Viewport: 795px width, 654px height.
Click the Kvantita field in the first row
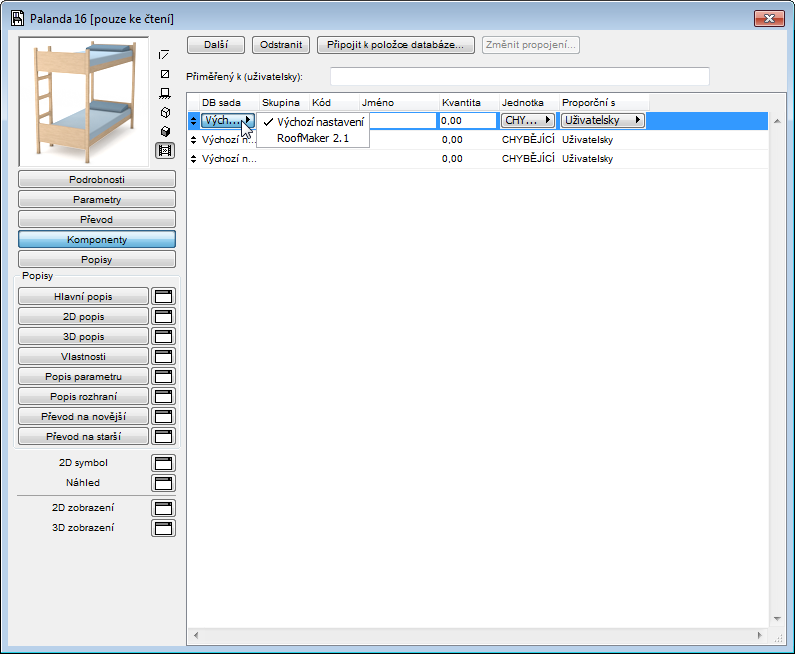[x=467, y=121]
